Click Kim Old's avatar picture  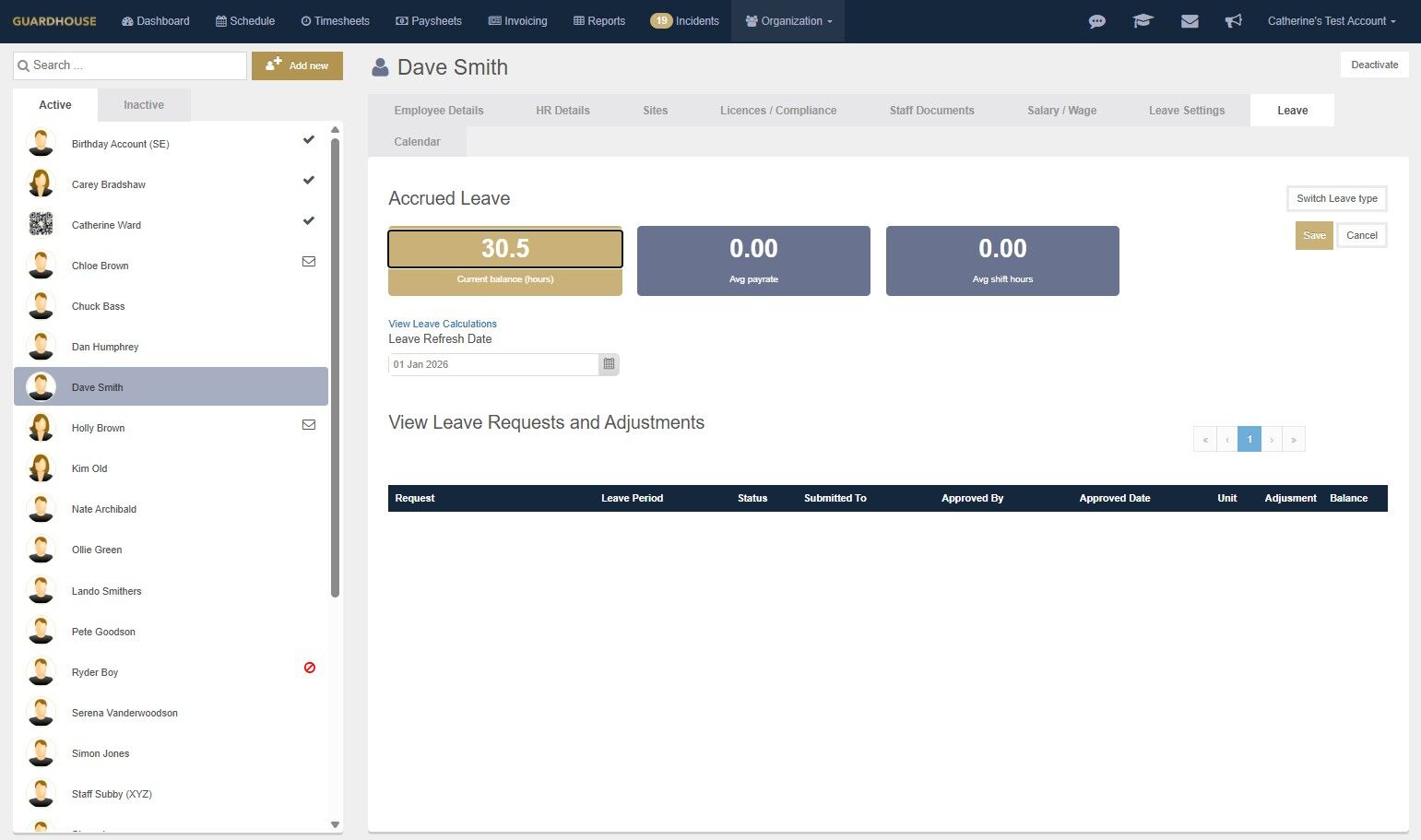[x=41, y=467]
